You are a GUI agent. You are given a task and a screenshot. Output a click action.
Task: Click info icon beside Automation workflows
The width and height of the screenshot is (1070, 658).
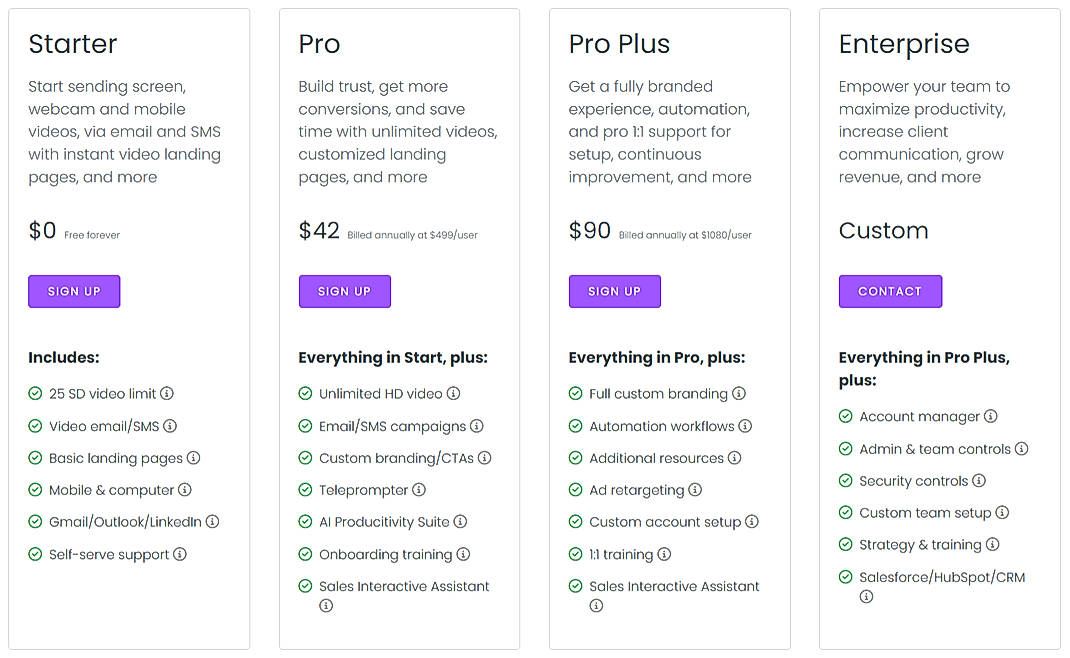click(745, 426)
